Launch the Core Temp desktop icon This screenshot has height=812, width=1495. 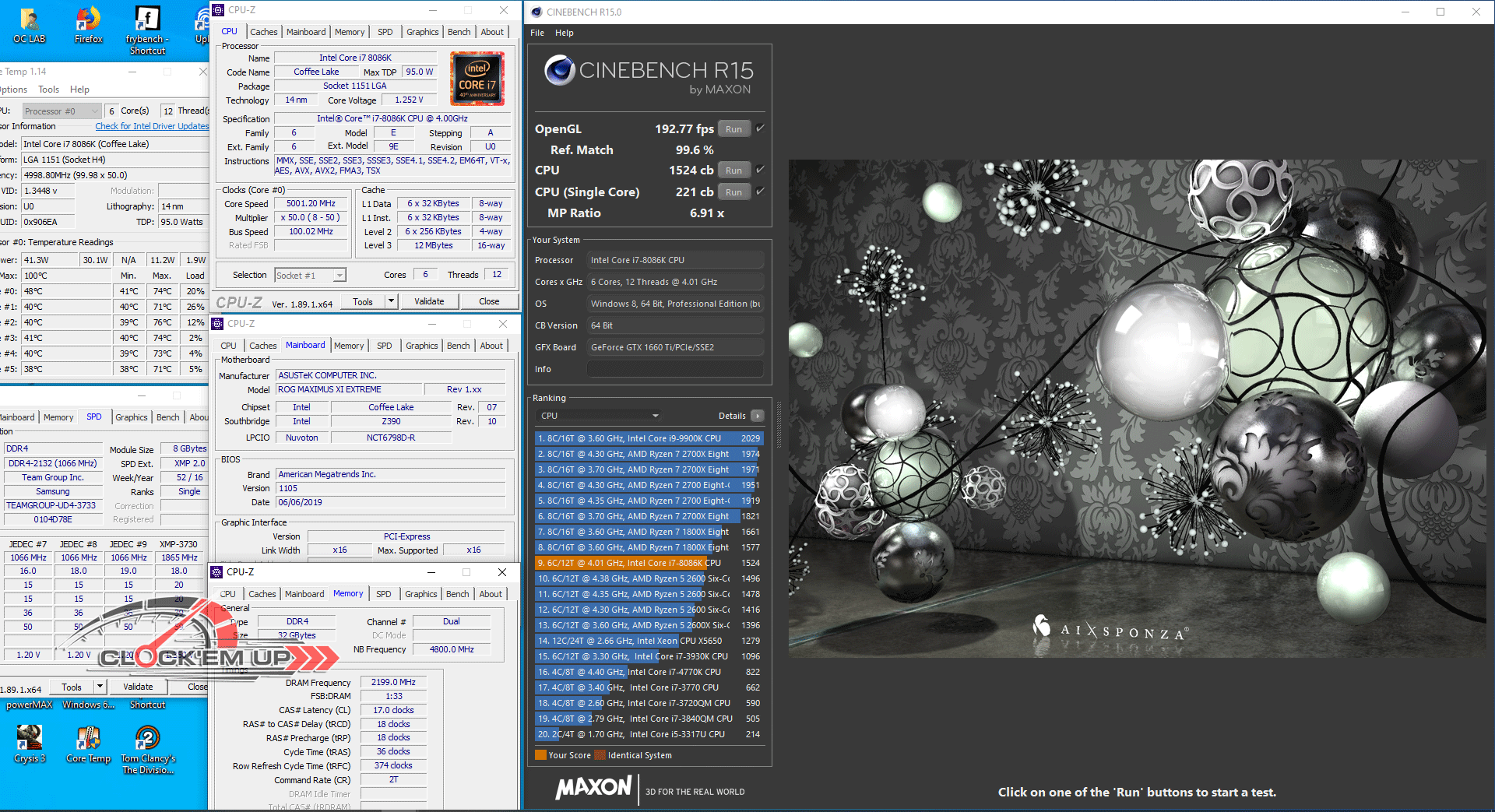tap(88, 738)
